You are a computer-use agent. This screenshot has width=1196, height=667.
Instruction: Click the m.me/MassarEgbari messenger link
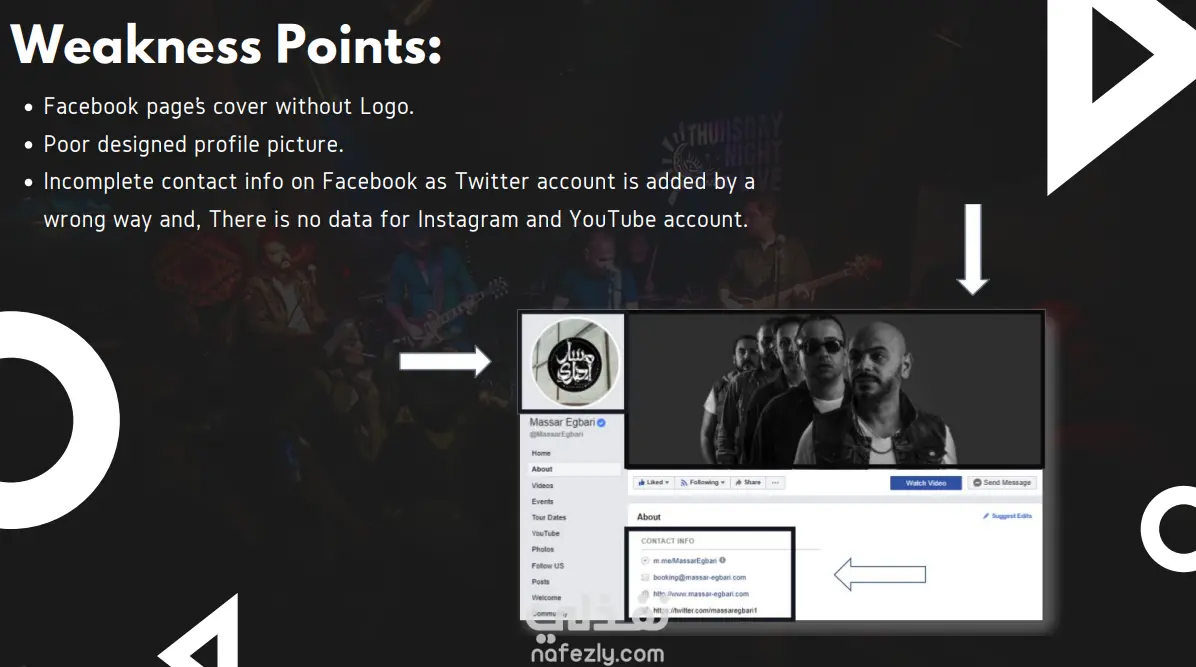coord(684,561)
